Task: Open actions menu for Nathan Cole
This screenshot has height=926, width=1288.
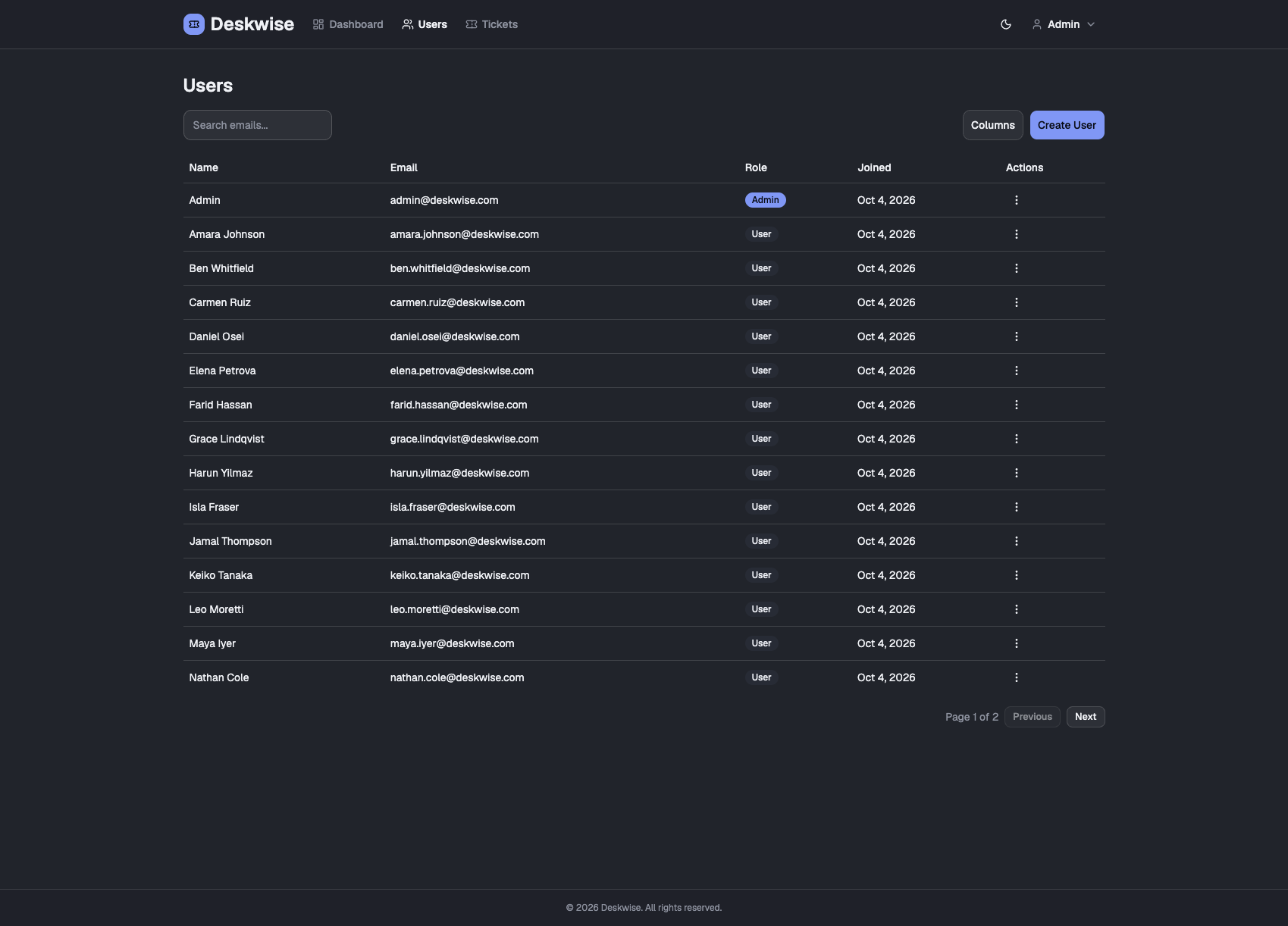Action: click(x=1017, y=677)
